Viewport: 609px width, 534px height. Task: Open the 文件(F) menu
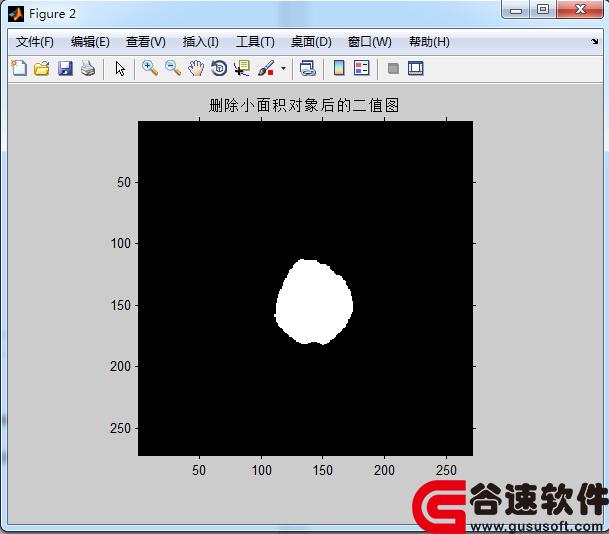pyautogui.click(x=35, y=42)
